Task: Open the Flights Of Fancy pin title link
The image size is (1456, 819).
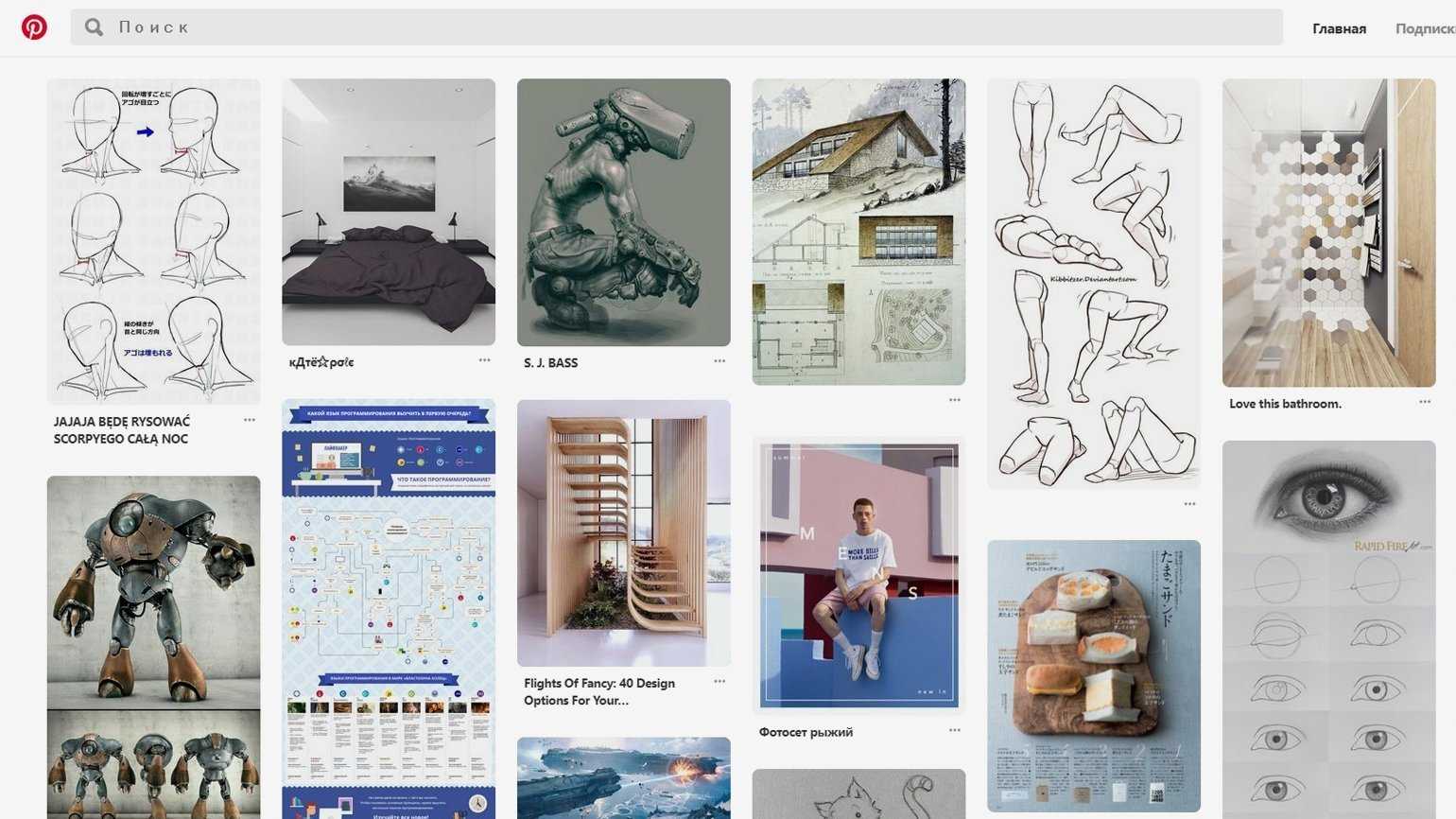Action: coord(599,691)
